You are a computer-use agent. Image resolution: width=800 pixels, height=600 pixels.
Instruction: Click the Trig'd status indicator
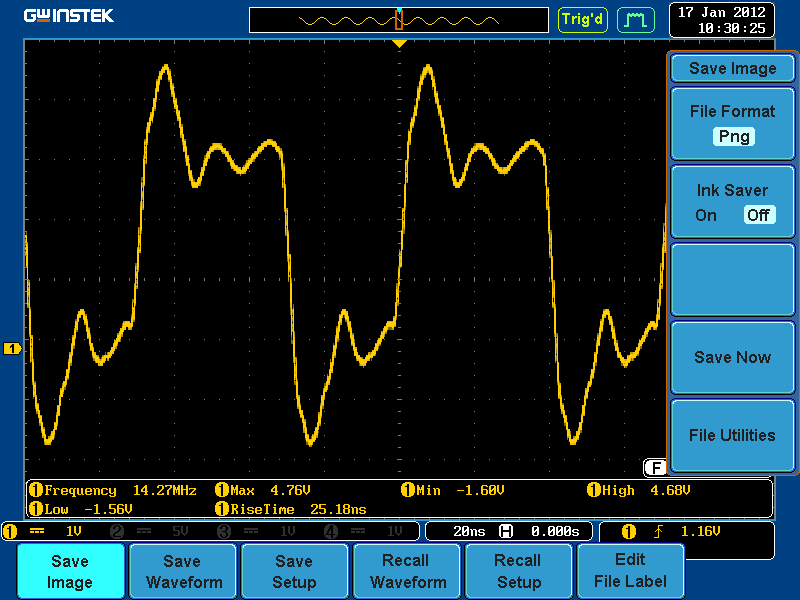click(x=583, y=20)
